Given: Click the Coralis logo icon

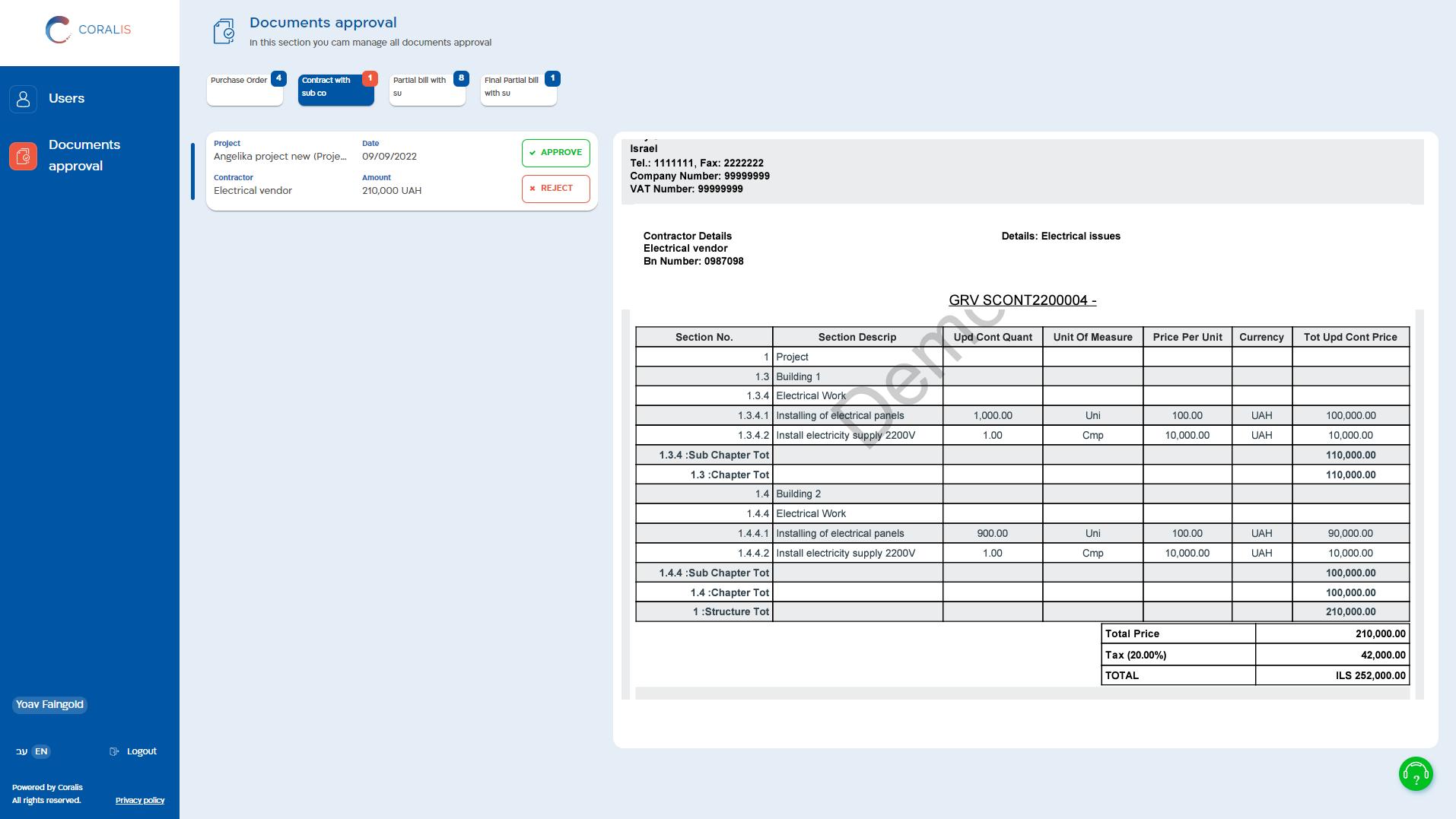Looking at the screenshot, I should [58, 30].
